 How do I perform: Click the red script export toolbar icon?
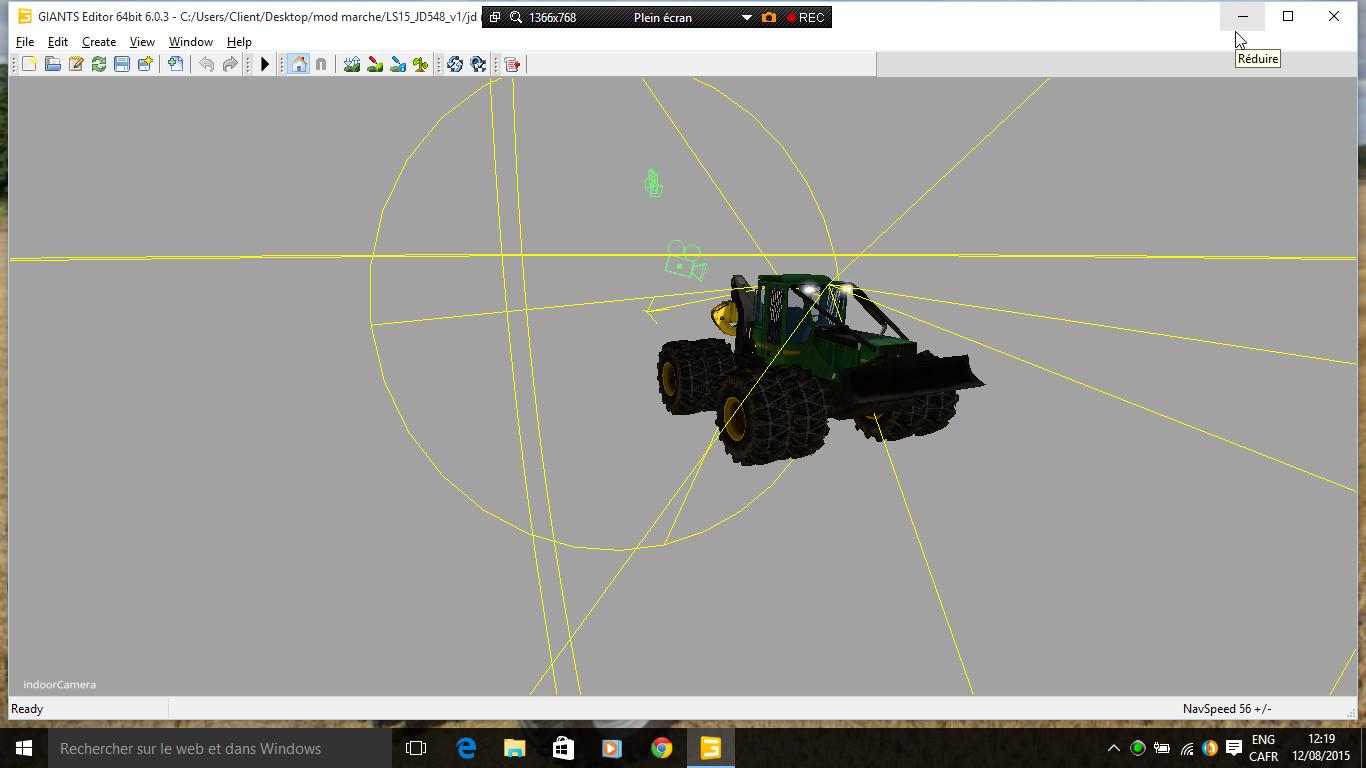pos(512,64)
